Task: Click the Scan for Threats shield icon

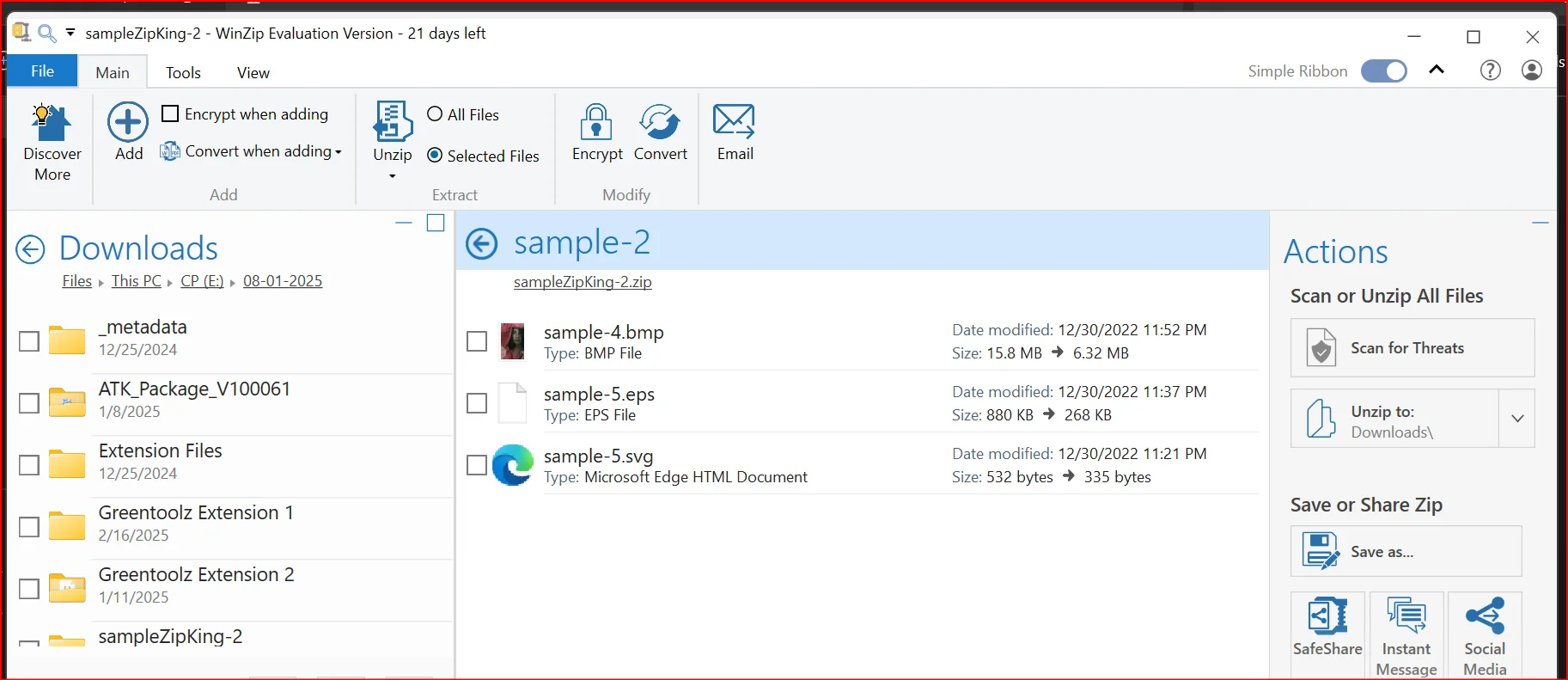Action: (x=1321, y=347)
